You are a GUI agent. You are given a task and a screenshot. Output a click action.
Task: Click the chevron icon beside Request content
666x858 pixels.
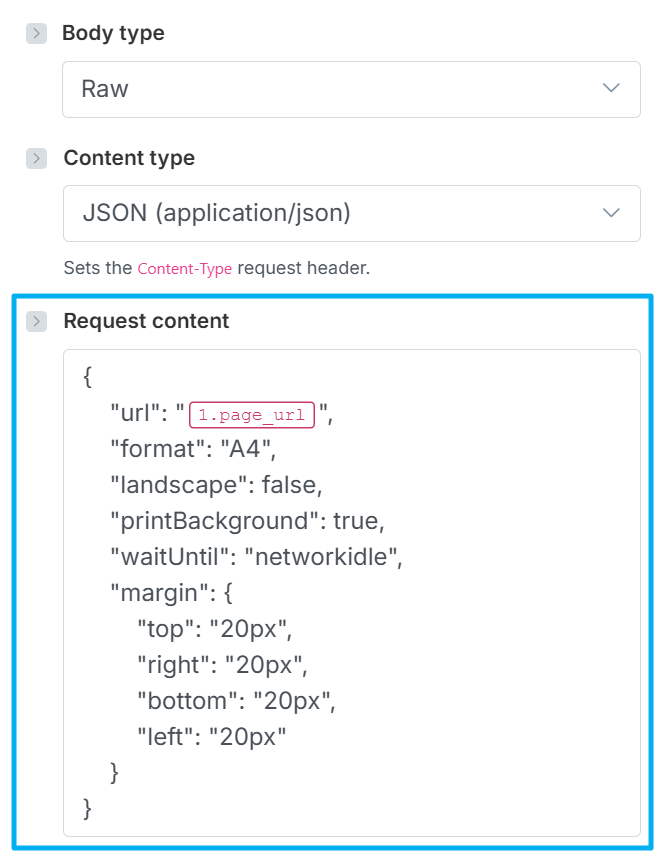click(x=36, y=321)
